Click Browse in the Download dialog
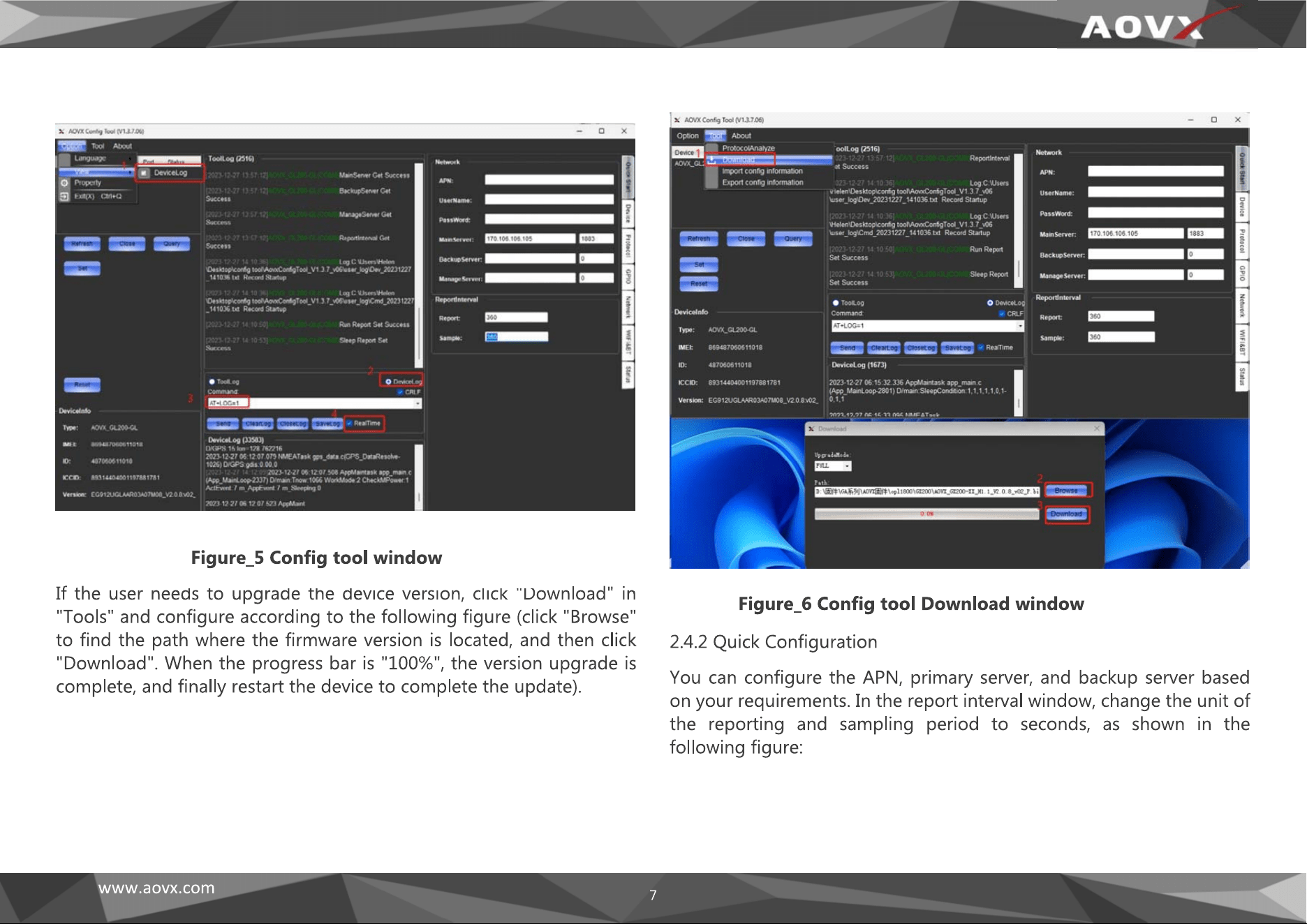1307x924 pixels. coord(1066,491)
